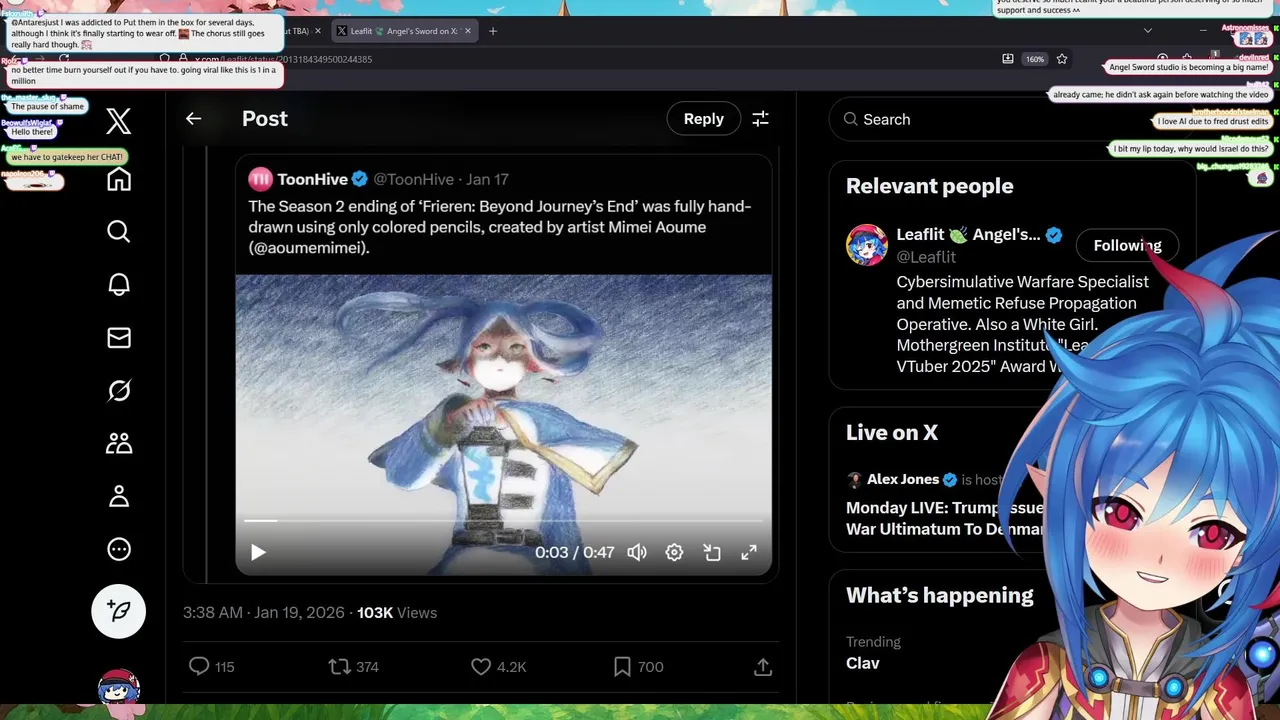Toggle the Following button for Leaflit
1280x720 pixels.
pos(1127,245)
